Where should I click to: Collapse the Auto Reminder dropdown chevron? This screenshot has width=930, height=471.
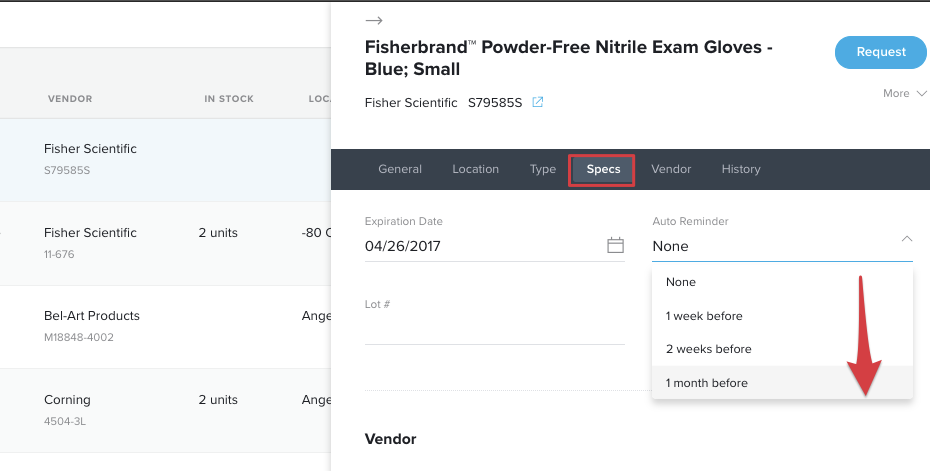click(x=906, y=239)
